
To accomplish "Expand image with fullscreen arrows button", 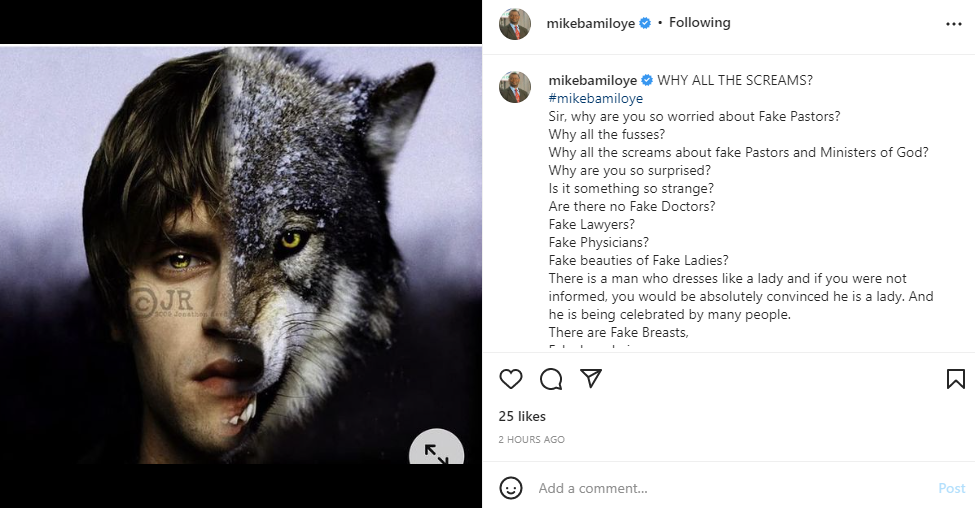I will (x=437, y=453).
